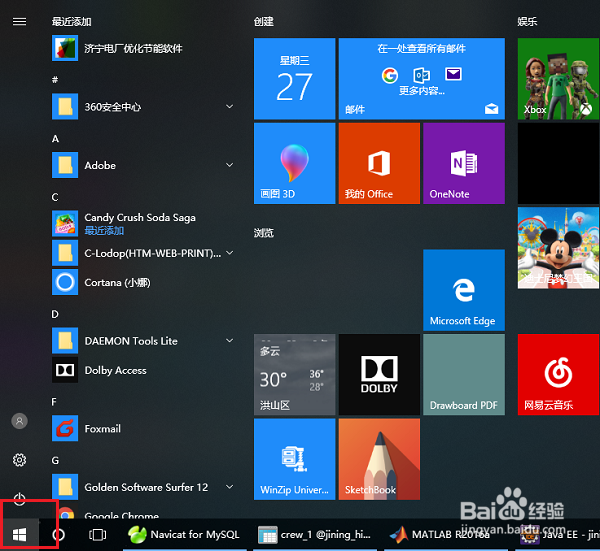
Task: Open Drawboard PDF tile
Action: 464,375
